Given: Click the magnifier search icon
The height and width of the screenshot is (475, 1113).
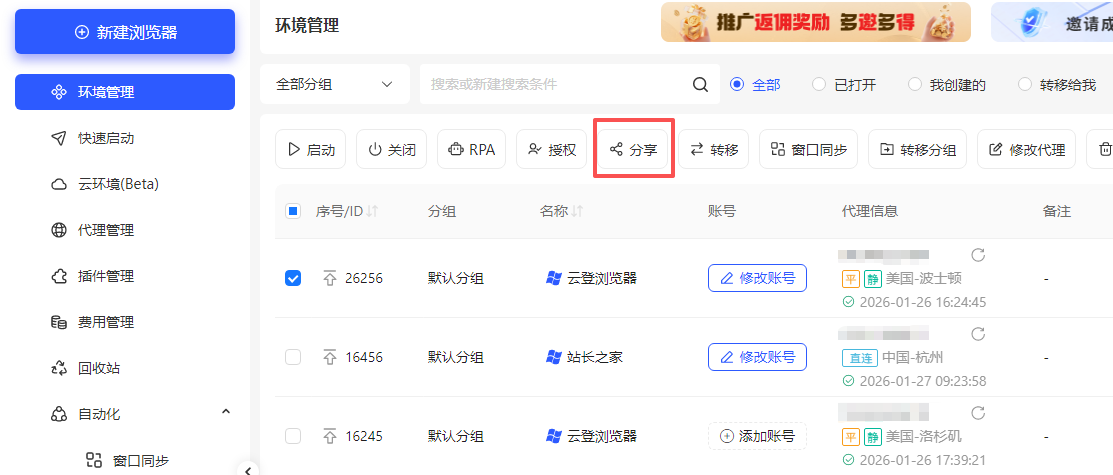Looking at the screenshot, I should [701, 84].
